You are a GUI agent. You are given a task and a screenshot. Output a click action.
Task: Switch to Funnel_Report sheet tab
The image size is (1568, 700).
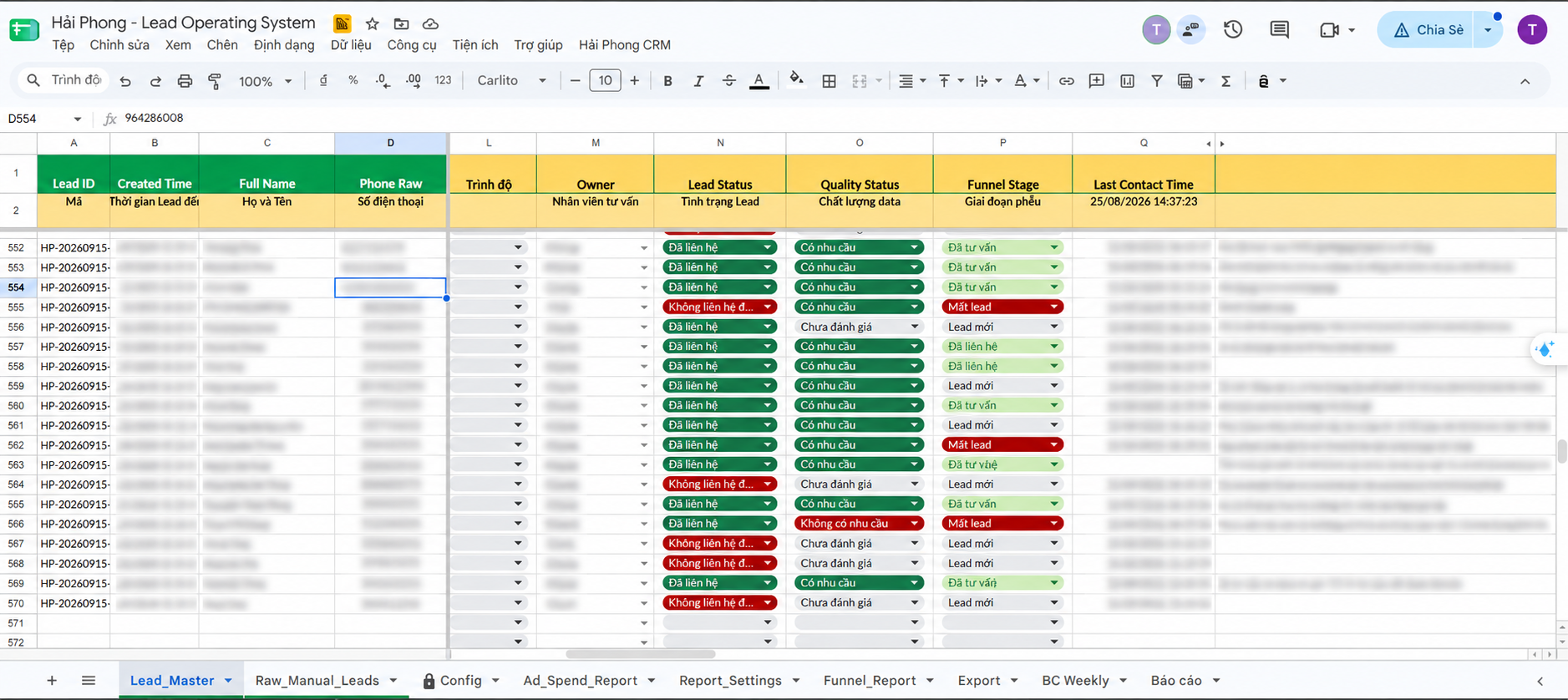coord(870,681)
